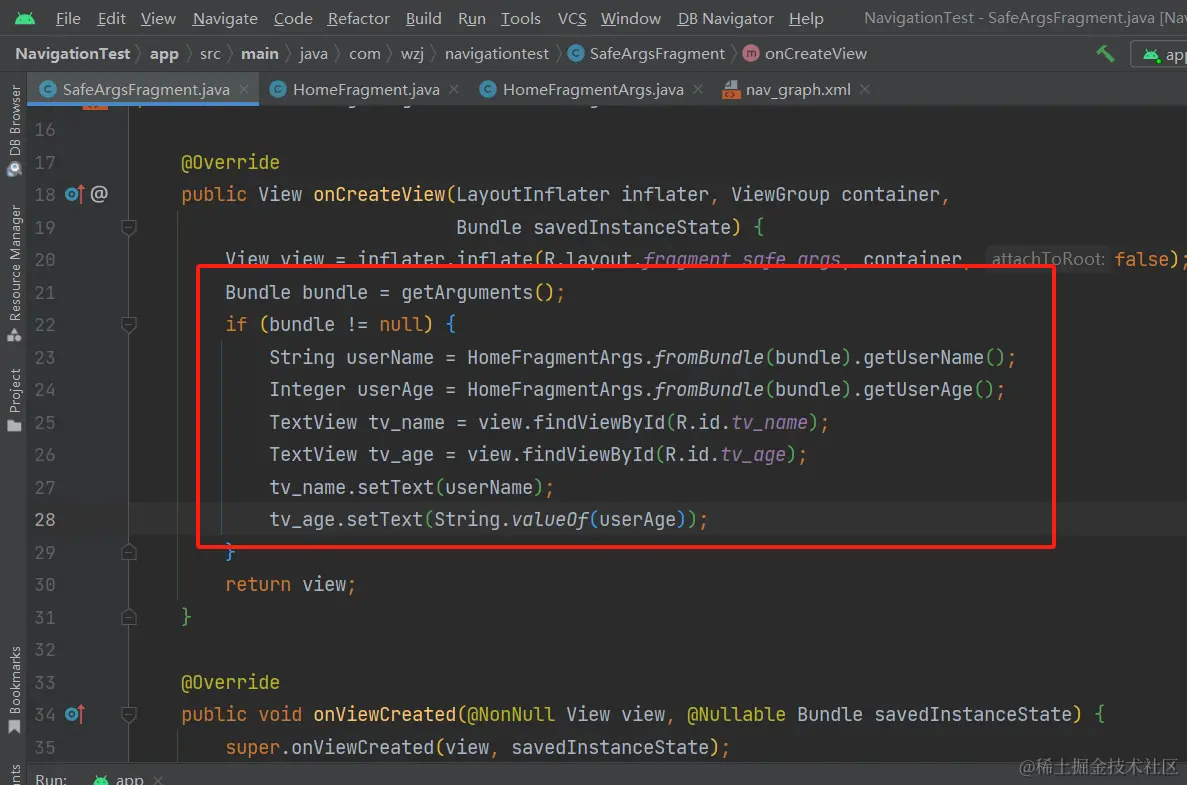
Task: Click getUserName() on line 23
Action: coord(933,357)
